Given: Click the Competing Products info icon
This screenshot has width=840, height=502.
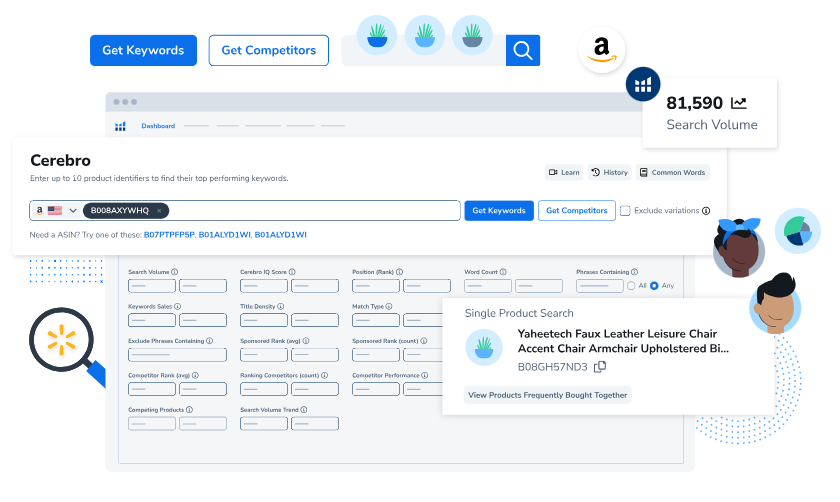Looking at the screenshot, I should pyautogui.click(x=189, y=410).
